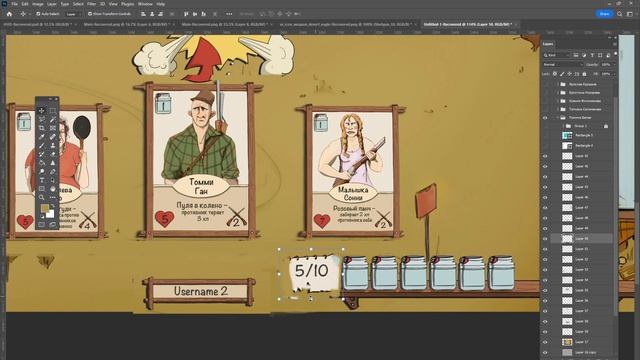
Task: Open the Plugins menu
Action: pyautogui.click(x=128, y=4)
